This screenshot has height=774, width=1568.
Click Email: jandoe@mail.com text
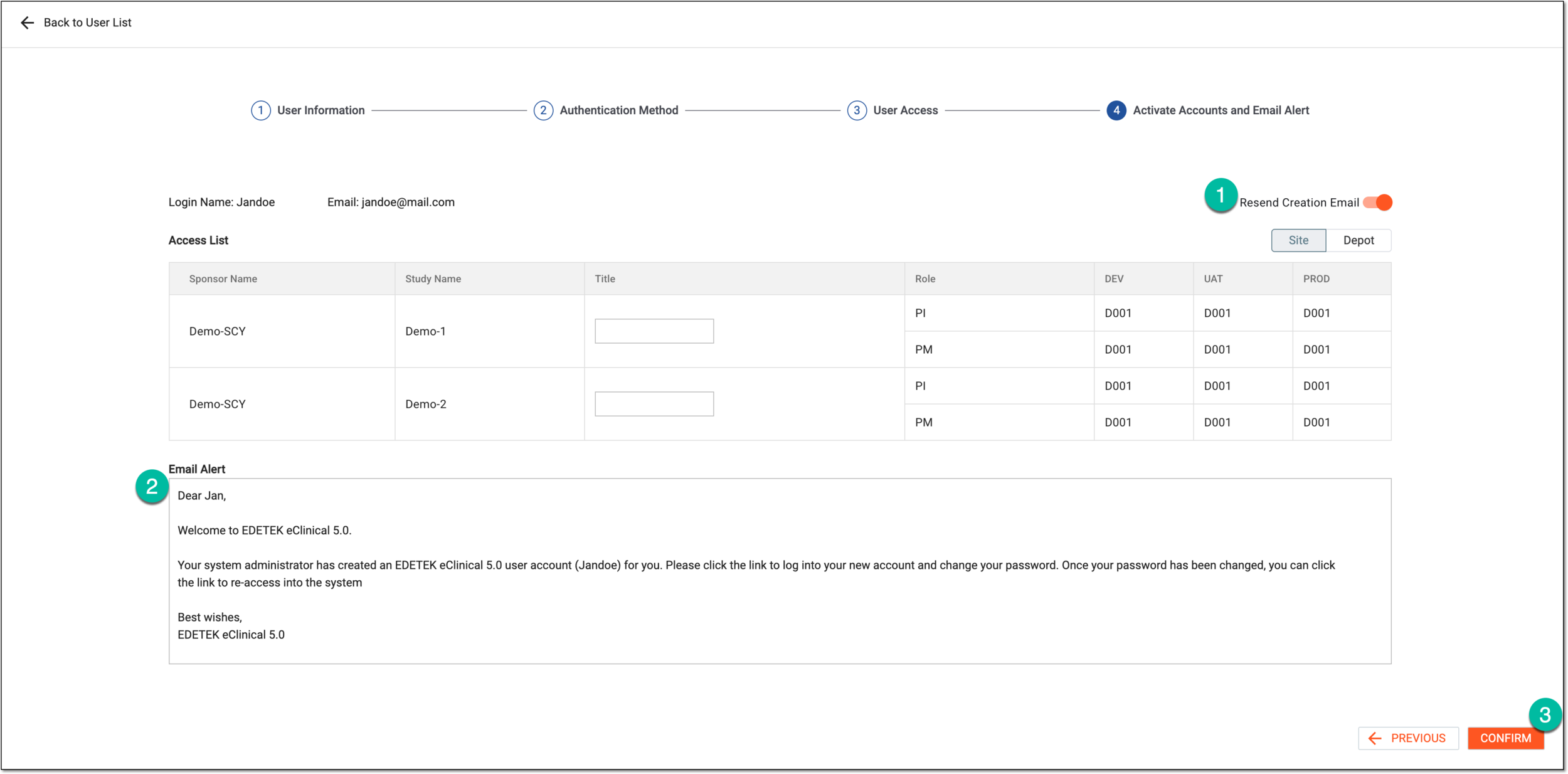(x=391, y=202)
